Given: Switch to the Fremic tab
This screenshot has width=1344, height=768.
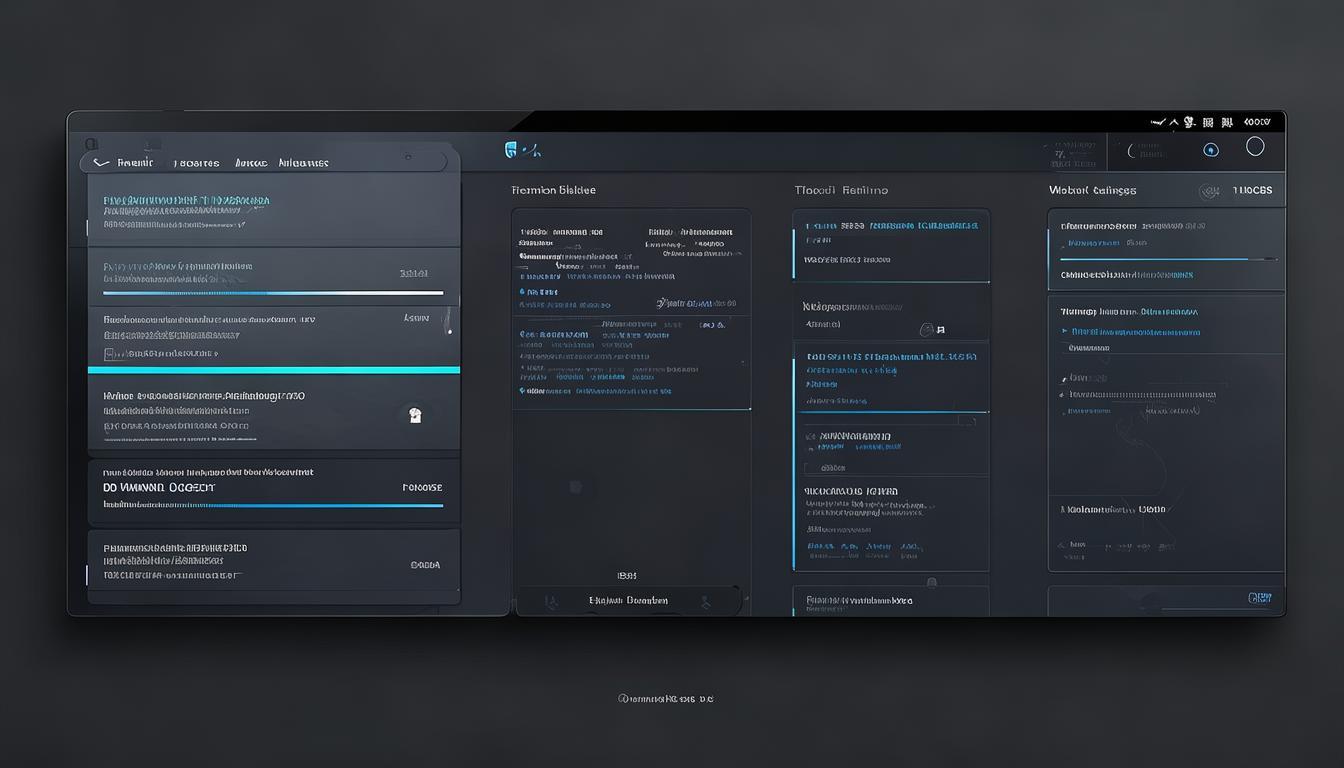Looking at the screenshot, I should click(135, 162).
